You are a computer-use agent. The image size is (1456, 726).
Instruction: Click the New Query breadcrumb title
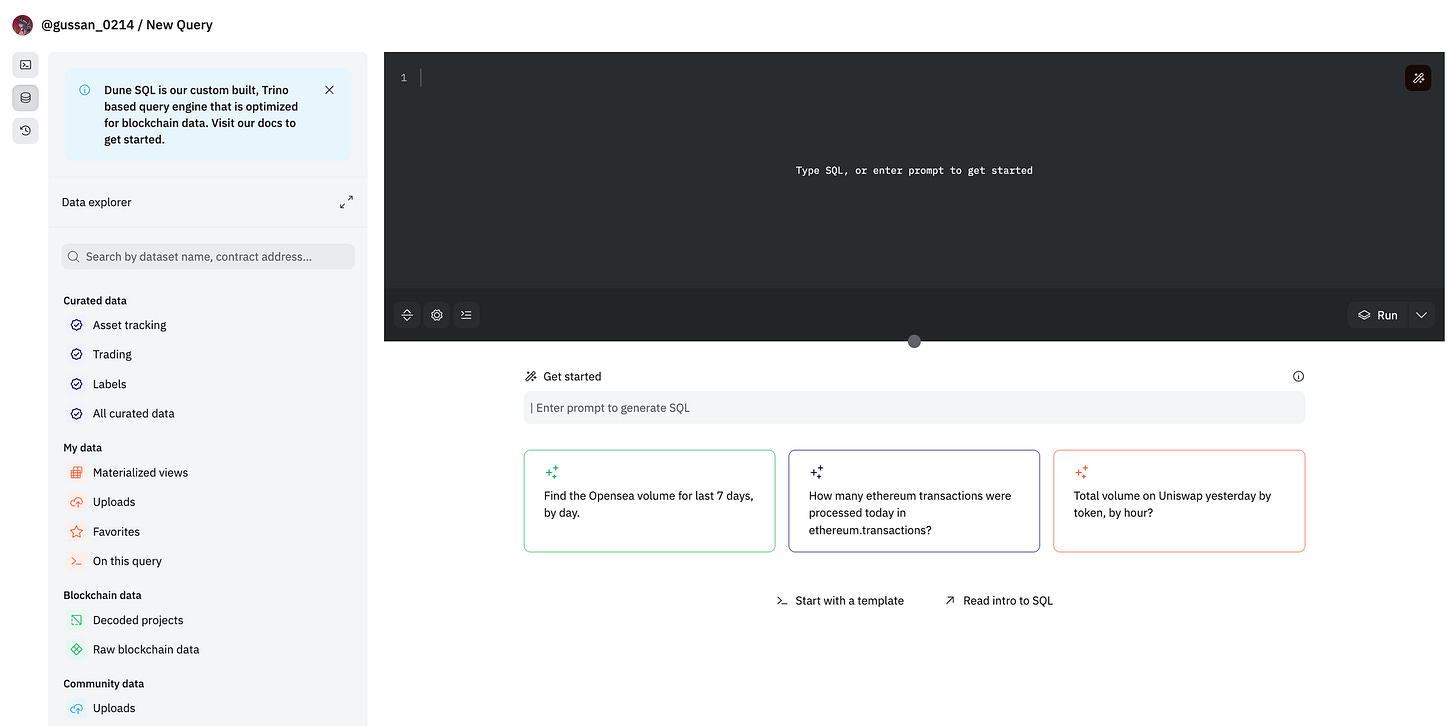(x=179, y=25)
